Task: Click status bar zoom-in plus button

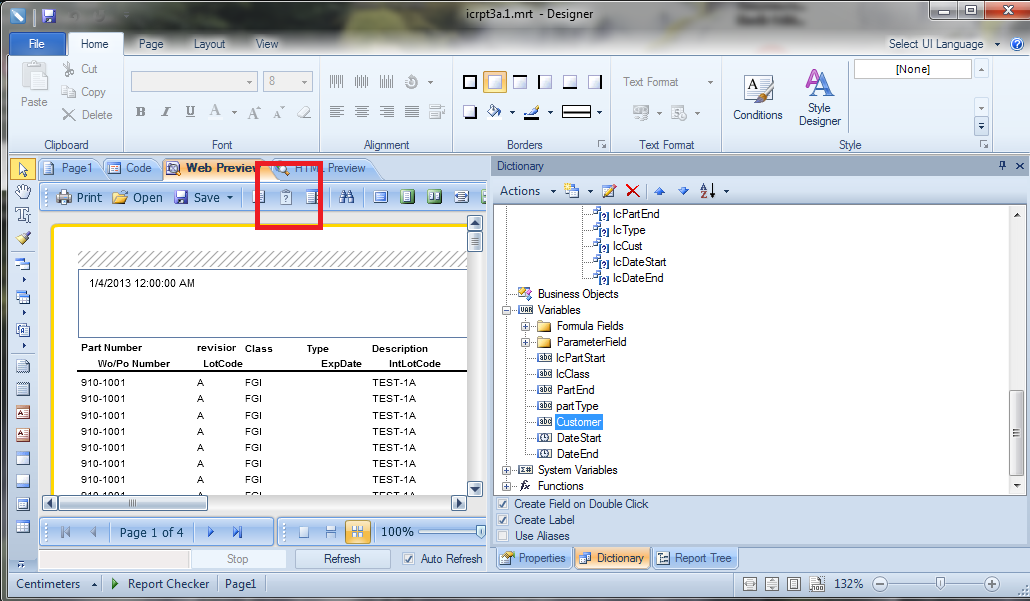Action: [x=992, y=584]
